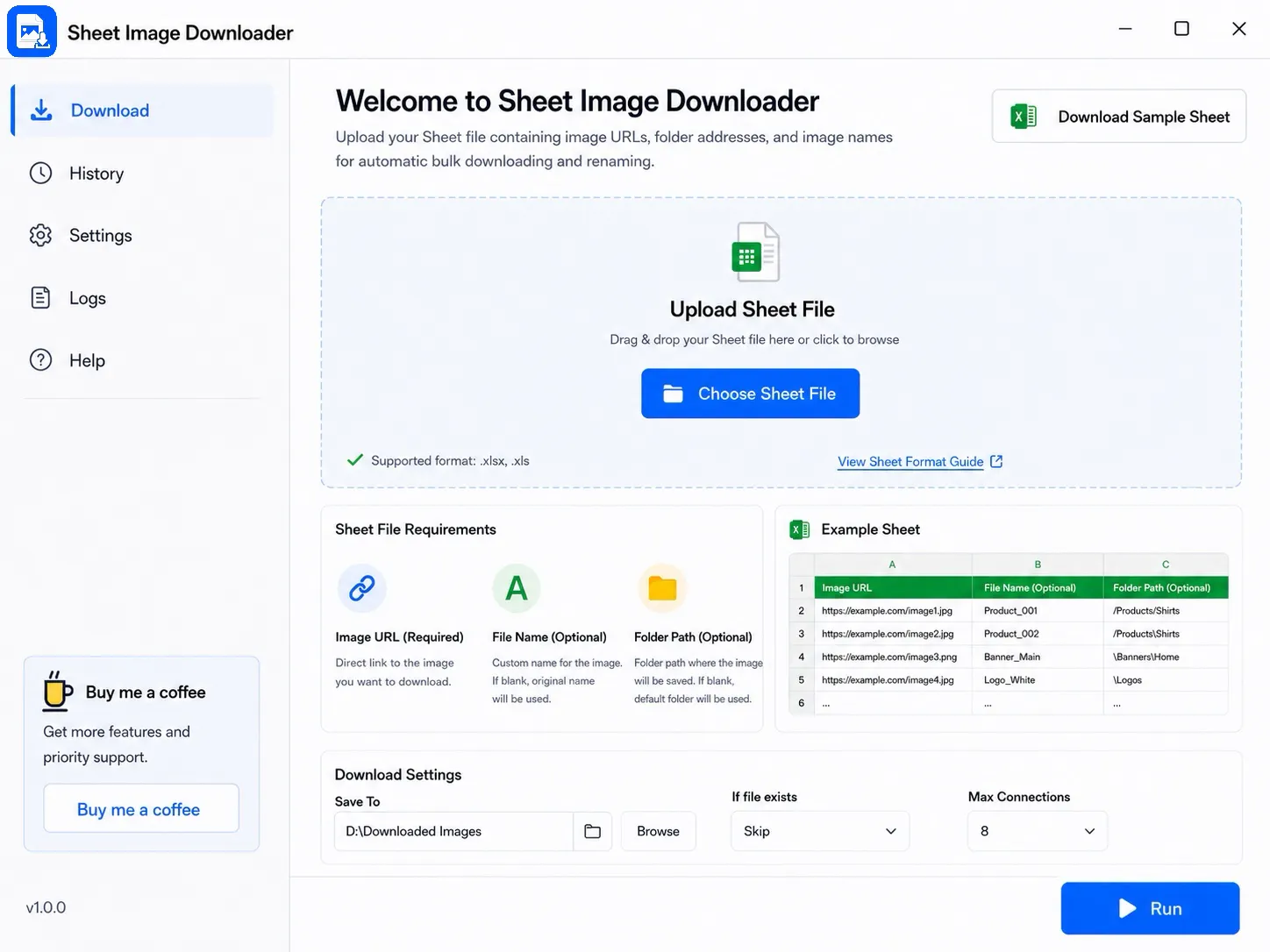Select the File Name (Optional) header cell

coord(1038,587)
